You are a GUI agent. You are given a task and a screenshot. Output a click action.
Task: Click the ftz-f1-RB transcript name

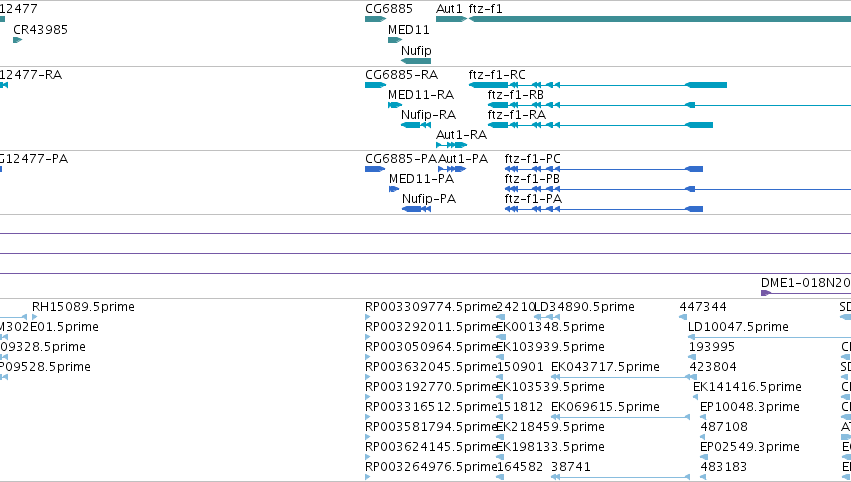[x=516, y=95]
